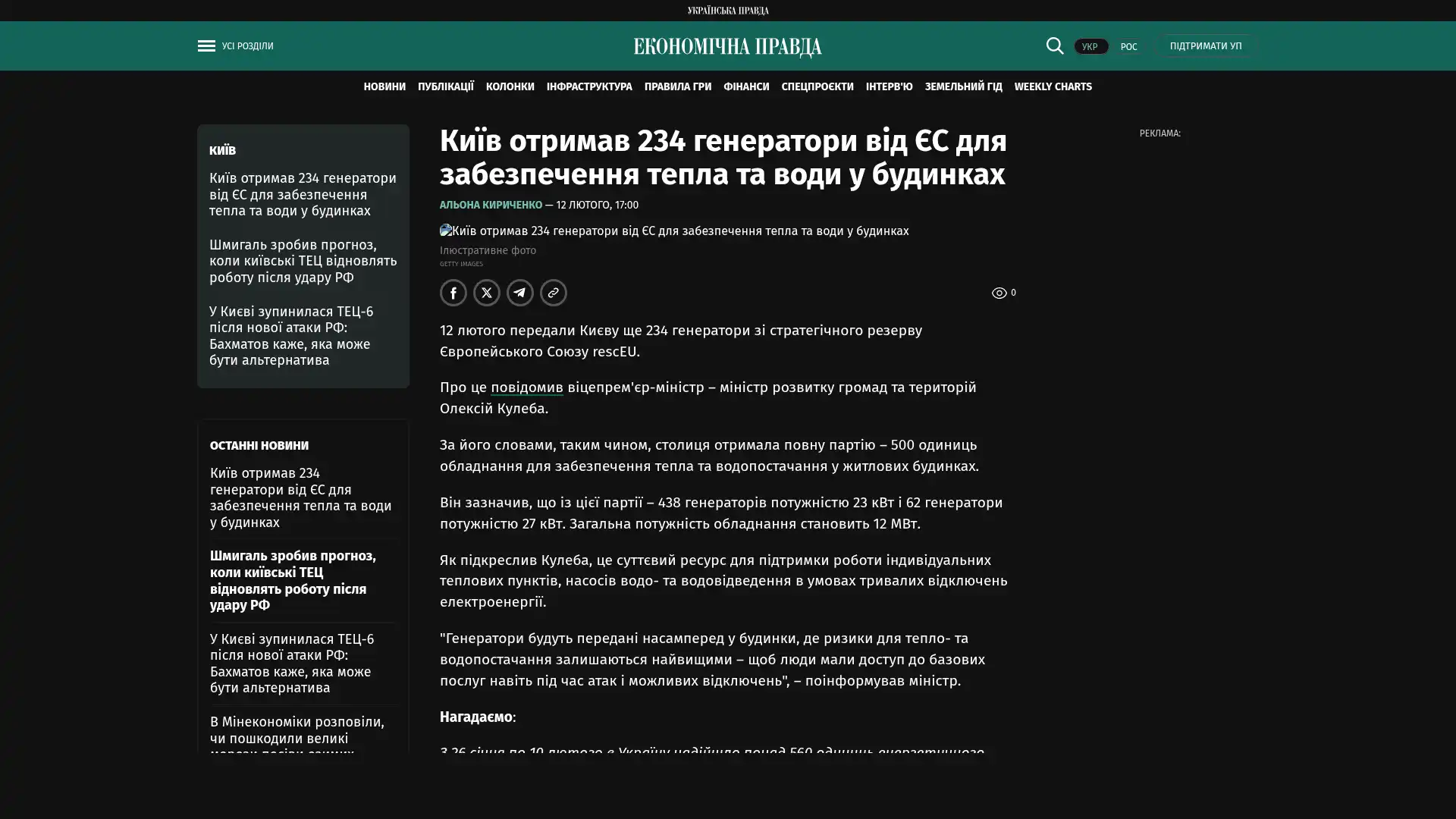Share the article on Facebook

[453, 293]
